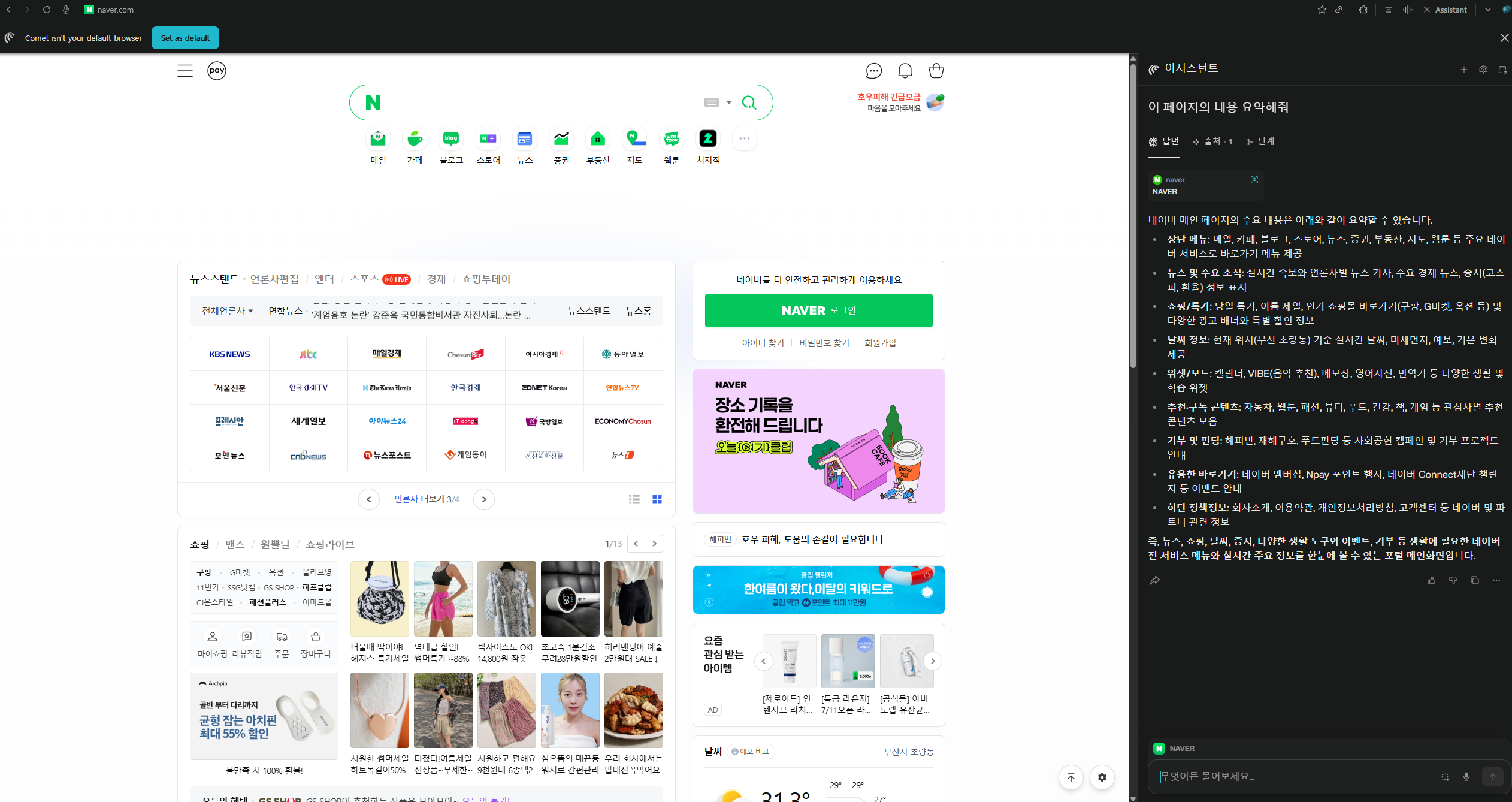Viewport: 1512px width, 802px height.
Task: Switch press list to list view
Action: pyautogui.click(x=634, y=499)
